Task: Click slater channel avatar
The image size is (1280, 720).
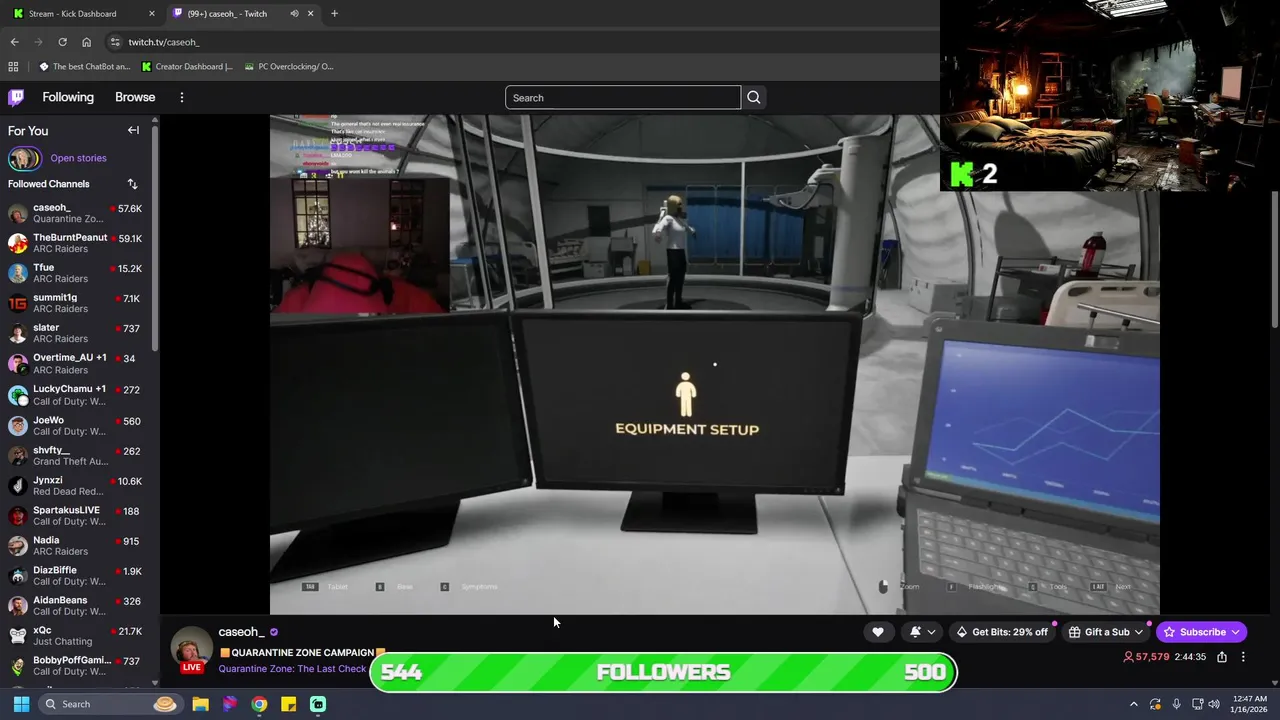Action: [x=18, y=333]
